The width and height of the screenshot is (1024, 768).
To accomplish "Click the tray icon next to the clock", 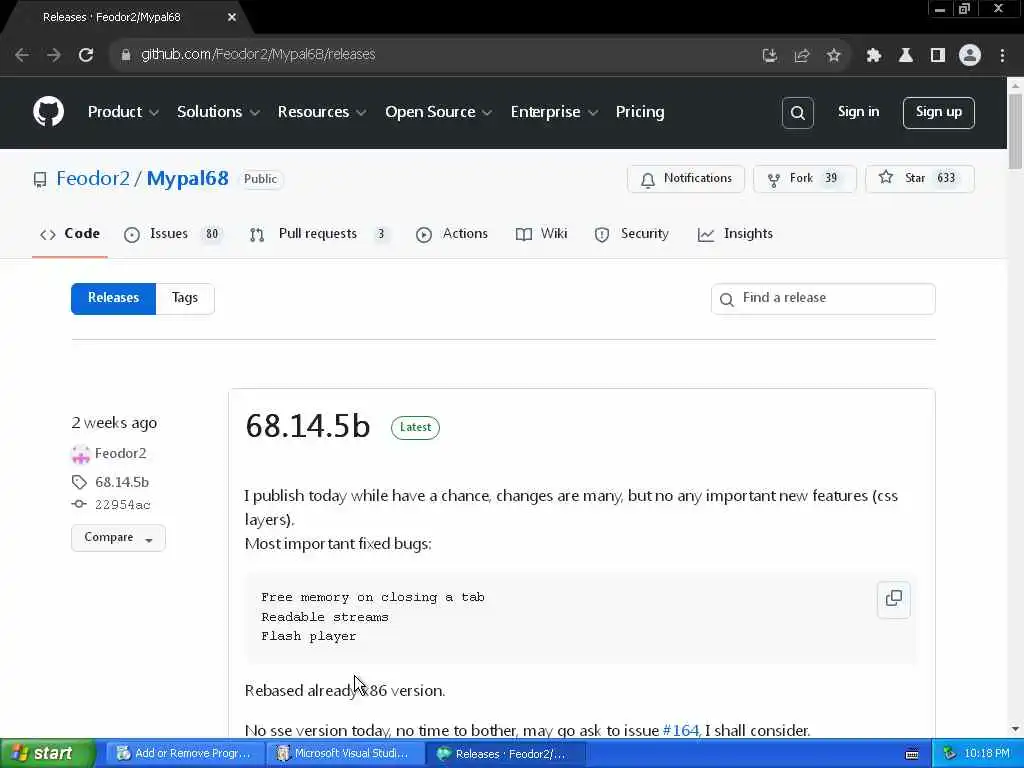I will coord(950,754).
